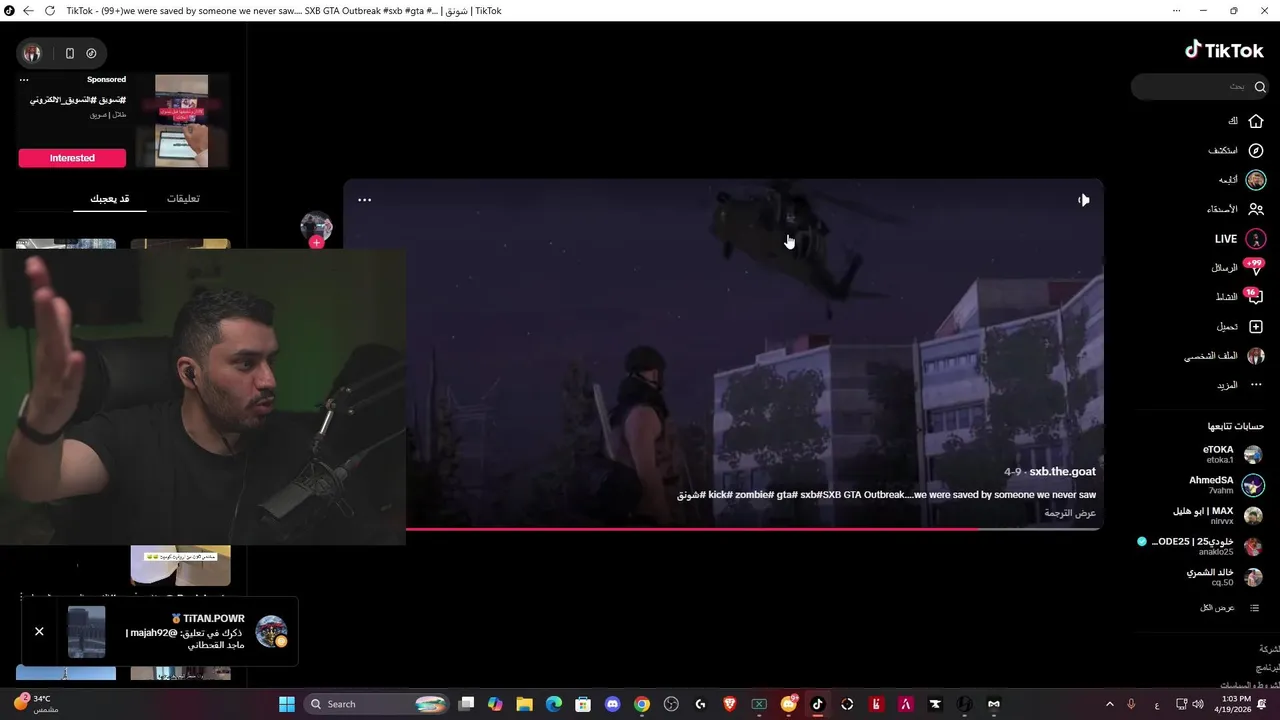The height and width of the screenshot is (720, 1280).
Task: Open browser window menu three dots
Action: point(1176,10)
